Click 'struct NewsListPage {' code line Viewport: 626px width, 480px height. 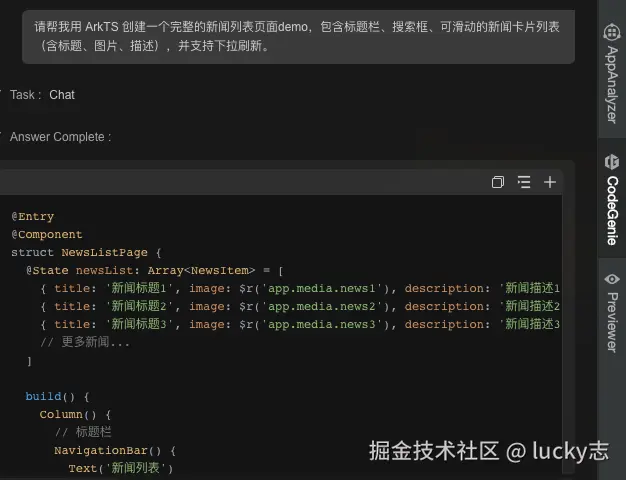86,252
